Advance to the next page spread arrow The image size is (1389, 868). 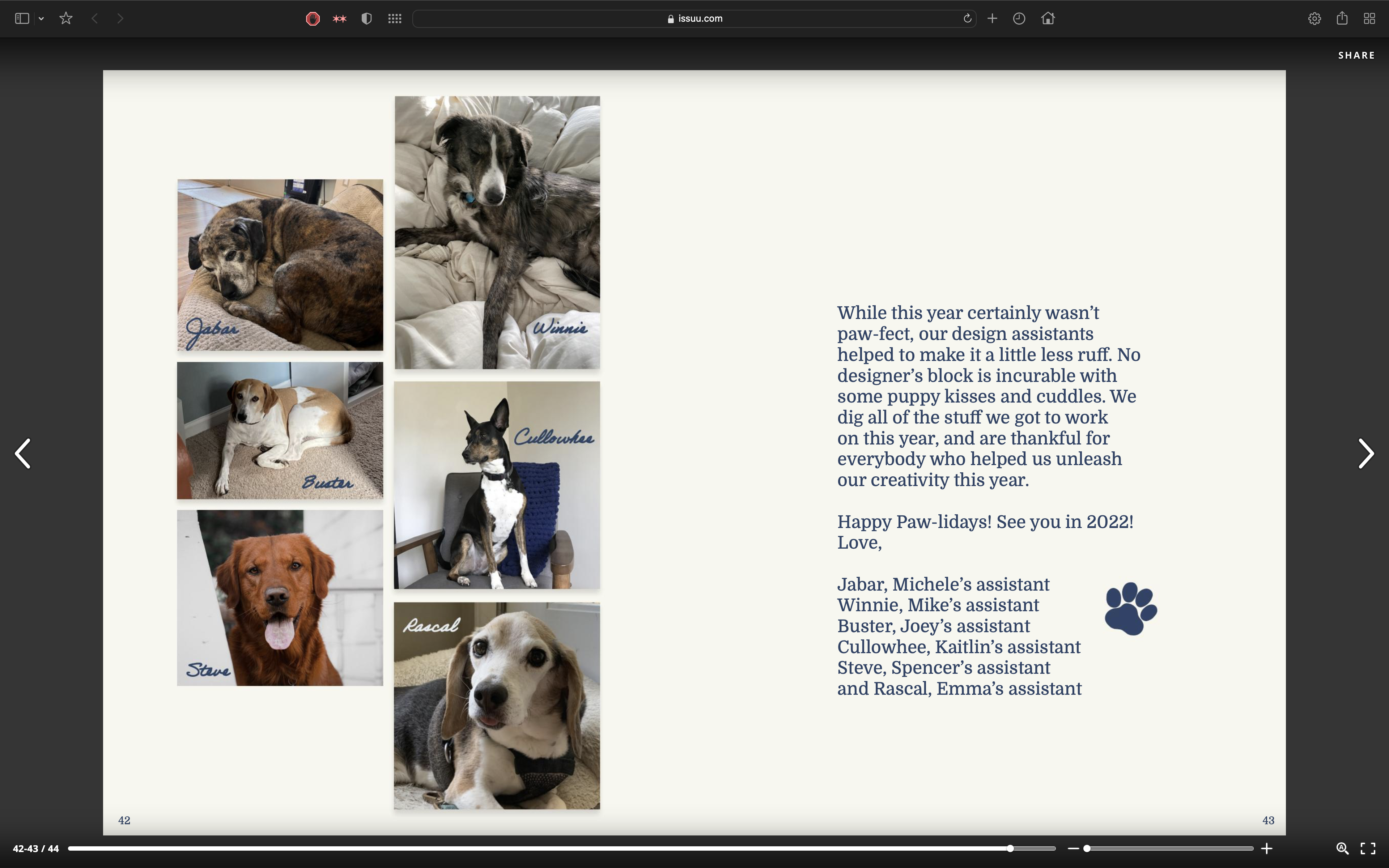click(x=1365, y=454)
